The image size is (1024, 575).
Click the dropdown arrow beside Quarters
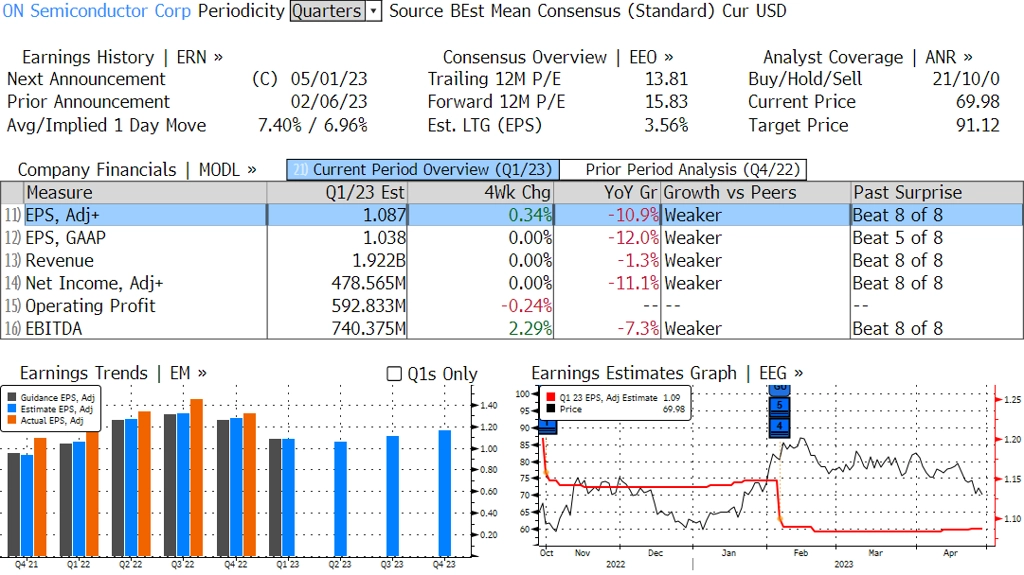point(374,11)
